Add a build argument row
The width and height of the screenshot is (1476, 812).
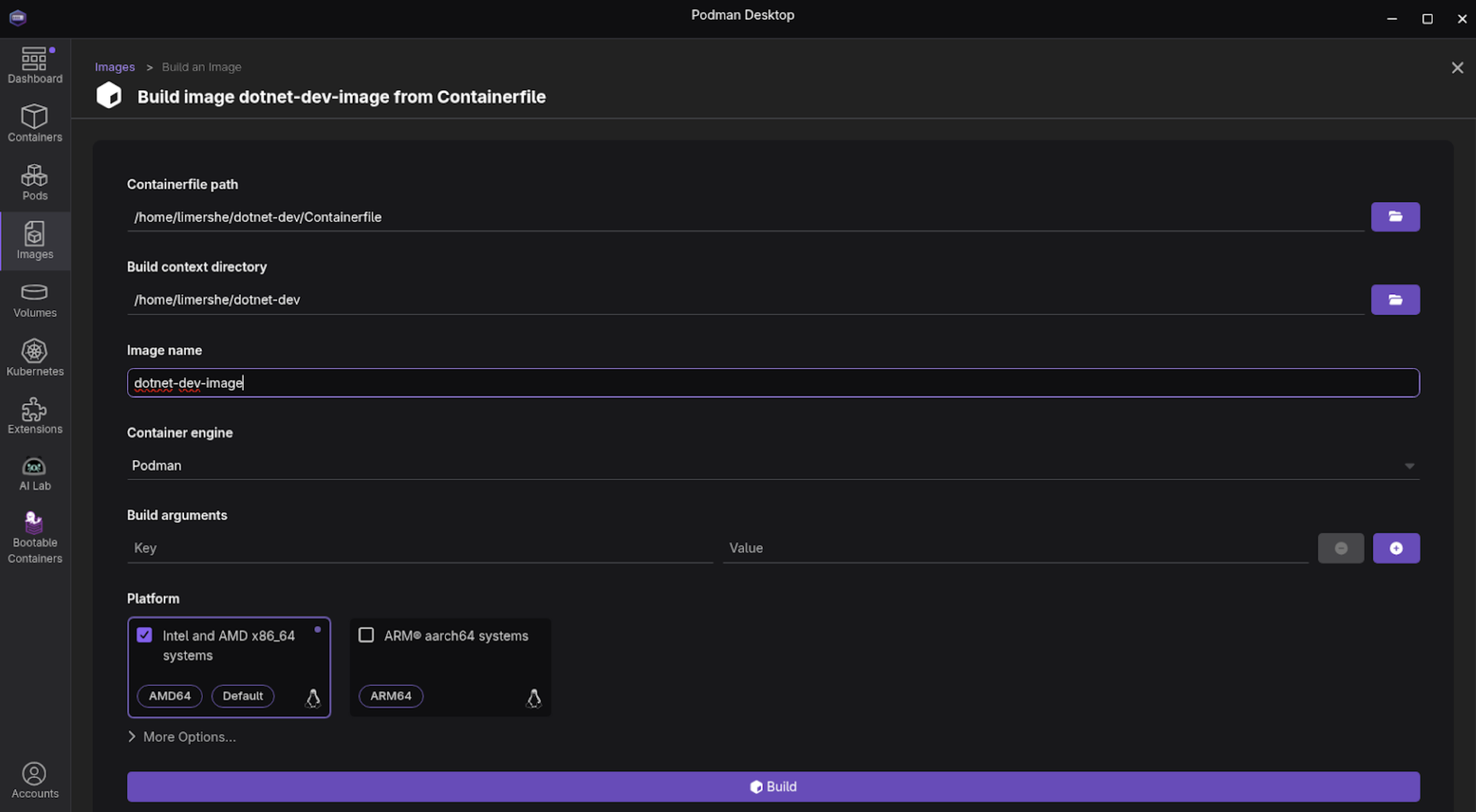tap(1396, 548)
